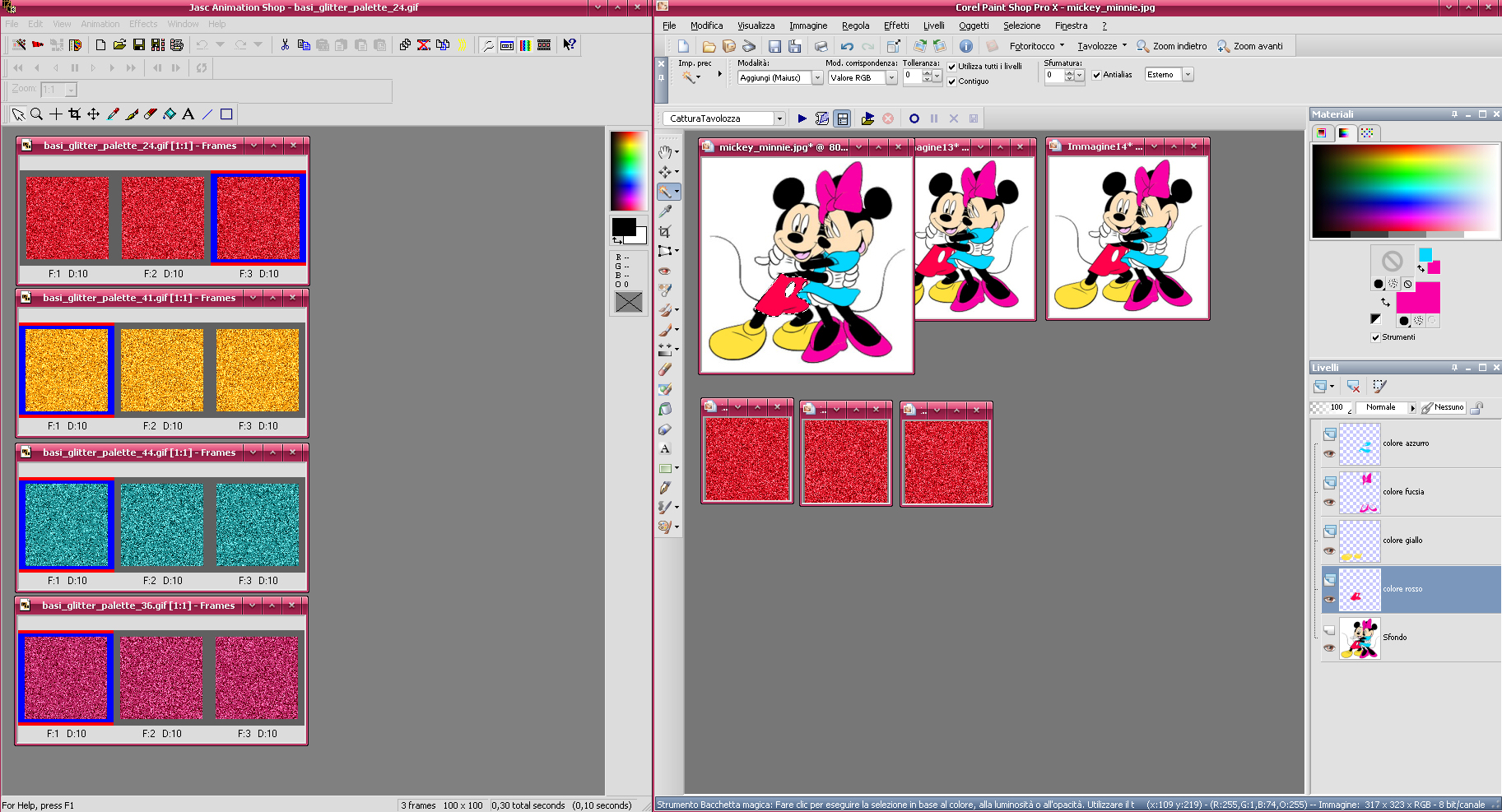Viewport: 1502px width, 812px height.
Task: Select the Arrow tool in Animation Shop
Action: point(18,114)
